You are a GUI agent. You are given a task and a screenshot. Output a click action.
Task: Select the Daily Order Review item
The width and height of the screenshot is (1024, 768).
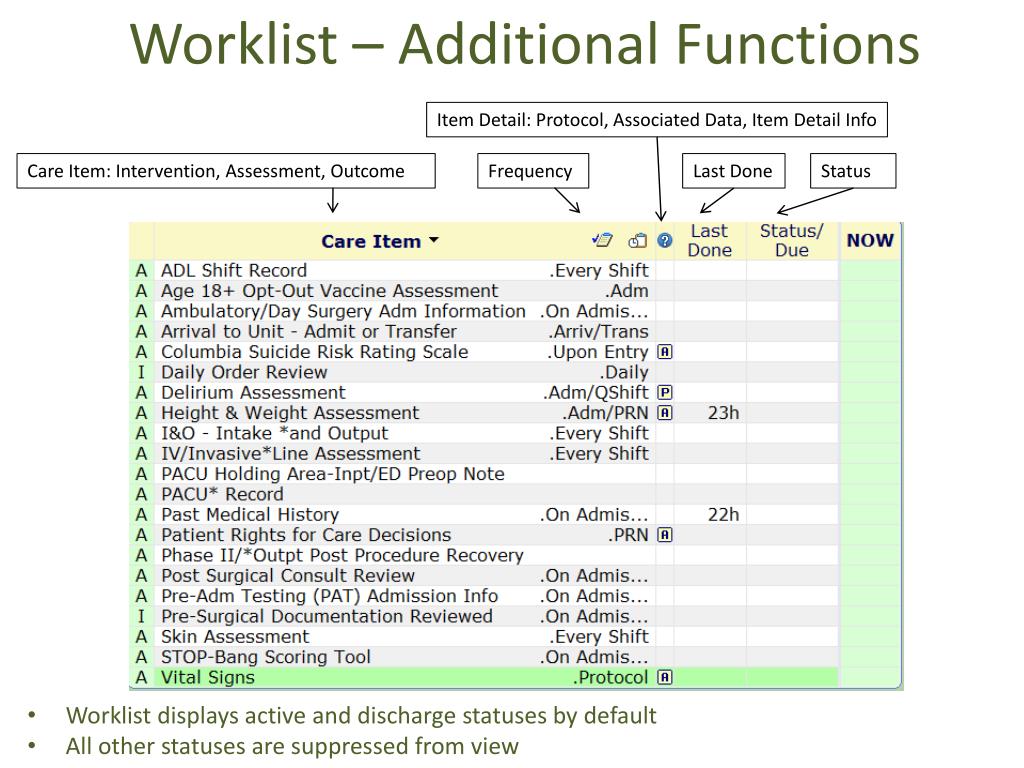coord(244,372)
